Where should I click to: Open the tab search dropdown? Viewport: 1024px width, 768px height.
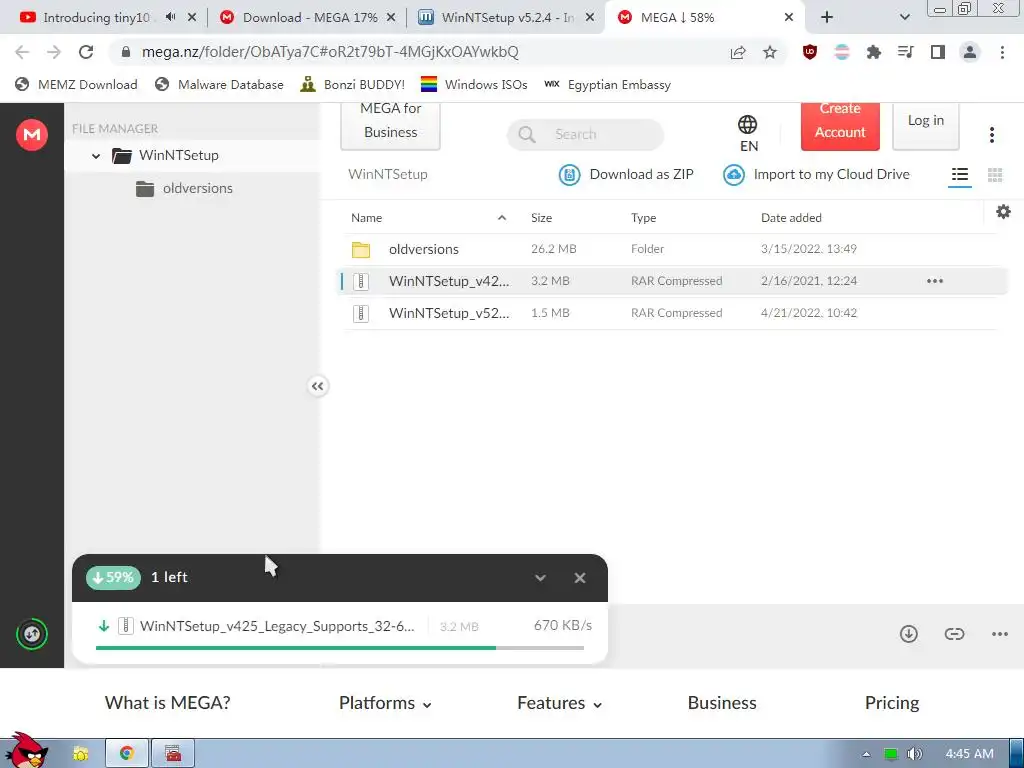coord(904,18)
